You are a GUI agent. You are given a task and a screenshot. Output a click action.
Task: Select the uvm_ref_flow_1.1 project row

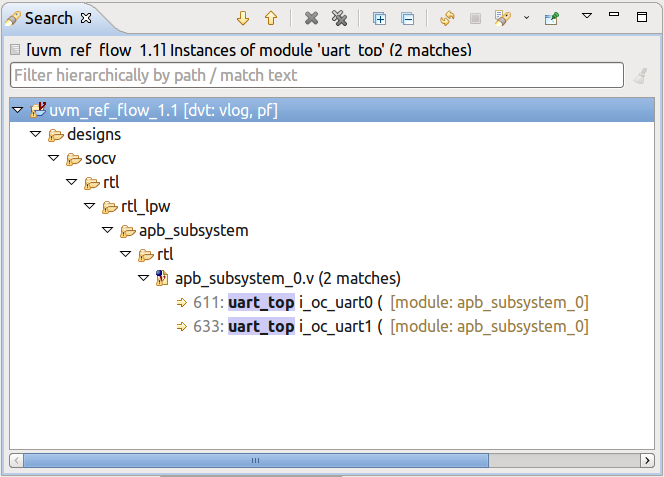point(332,110)
